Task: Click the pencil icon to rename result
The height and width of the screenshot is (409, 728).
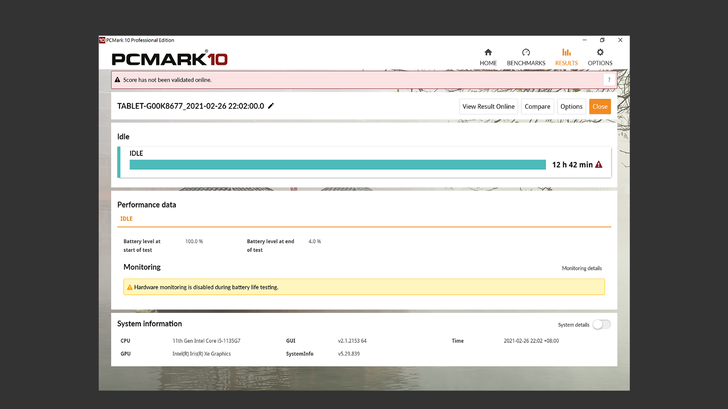Action: tap(271, 106)
